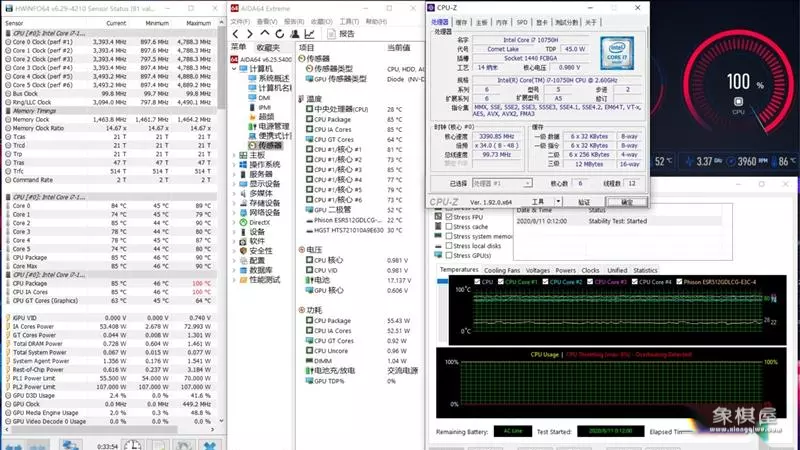The image size is (800, 450).
Task: Open the Cooling Fans tab
Action: tap(502, 270)
